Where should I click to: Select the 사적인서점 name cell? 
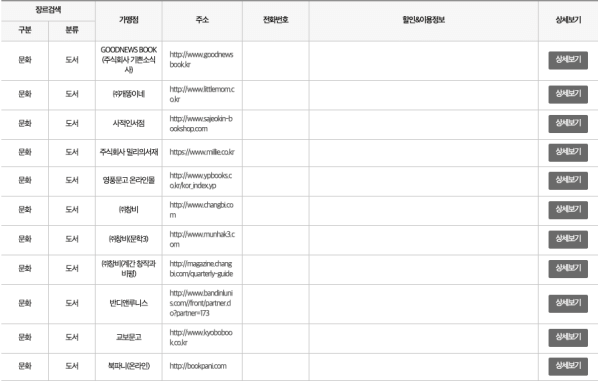point(129,124)
